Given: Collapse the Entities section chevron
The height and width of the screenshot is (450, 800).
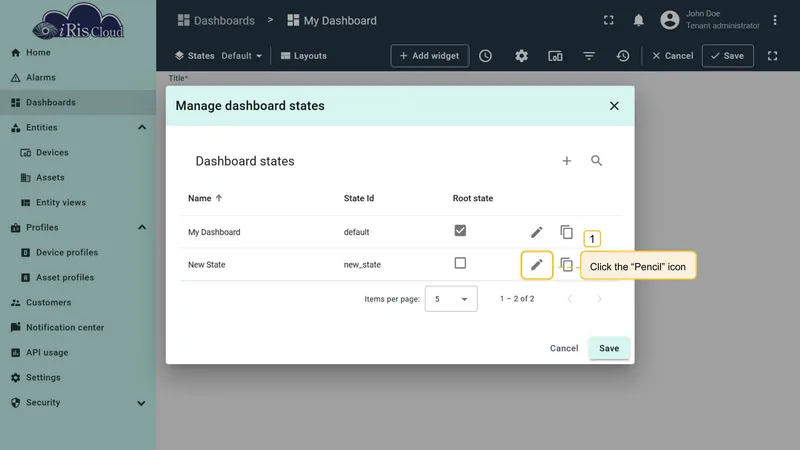Looking at the screenshot, I should tap(142, 128).
